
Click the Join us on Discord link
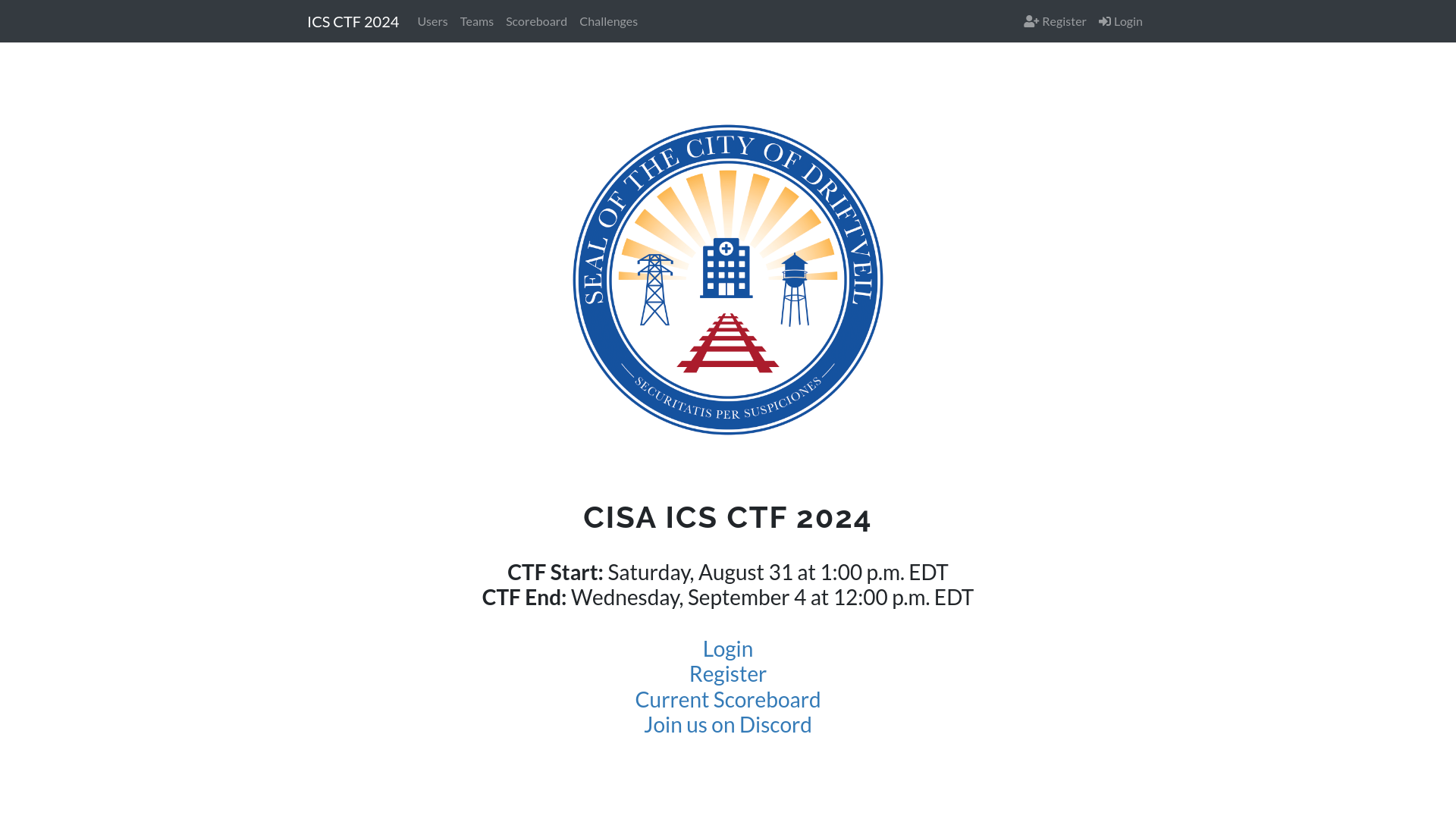pyautogui.click(x=727, y=724)
